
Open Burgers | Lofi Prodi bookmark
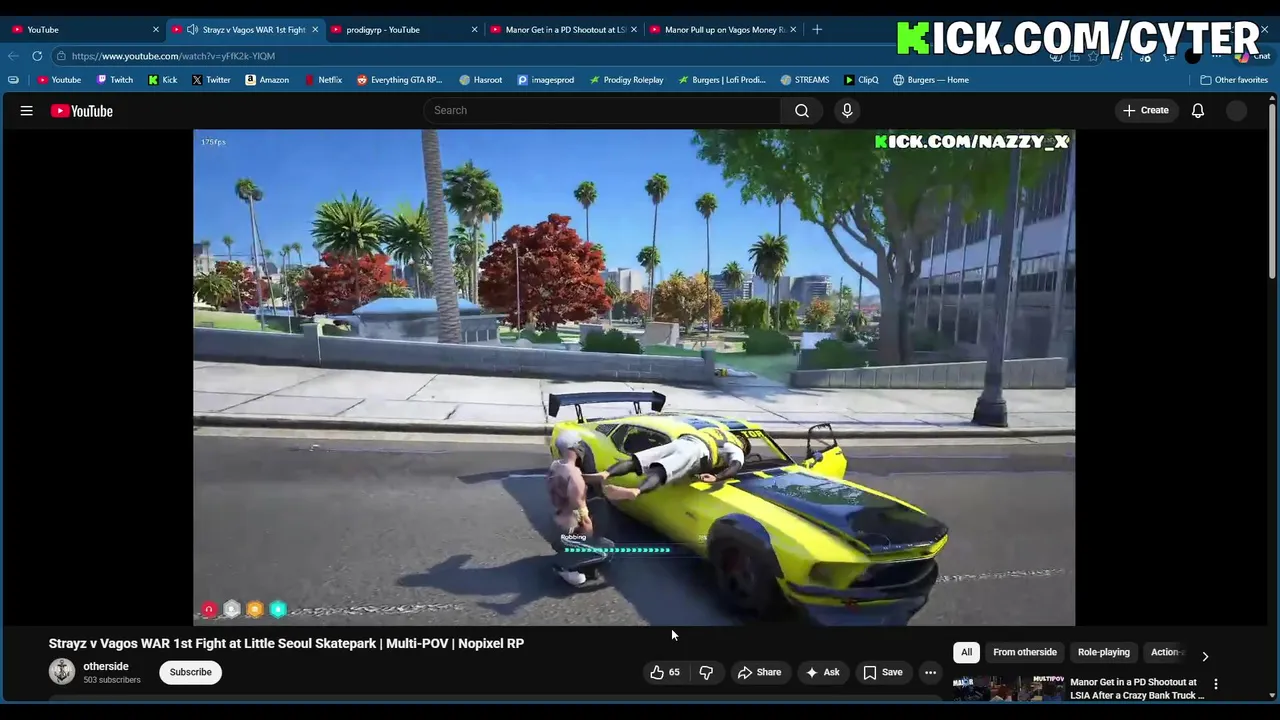[x=722, y=80]
